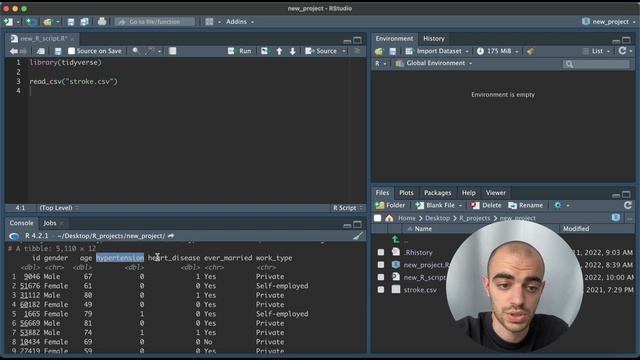
Task: Open the R language selector in Environment pane
Action: point(380,63)
